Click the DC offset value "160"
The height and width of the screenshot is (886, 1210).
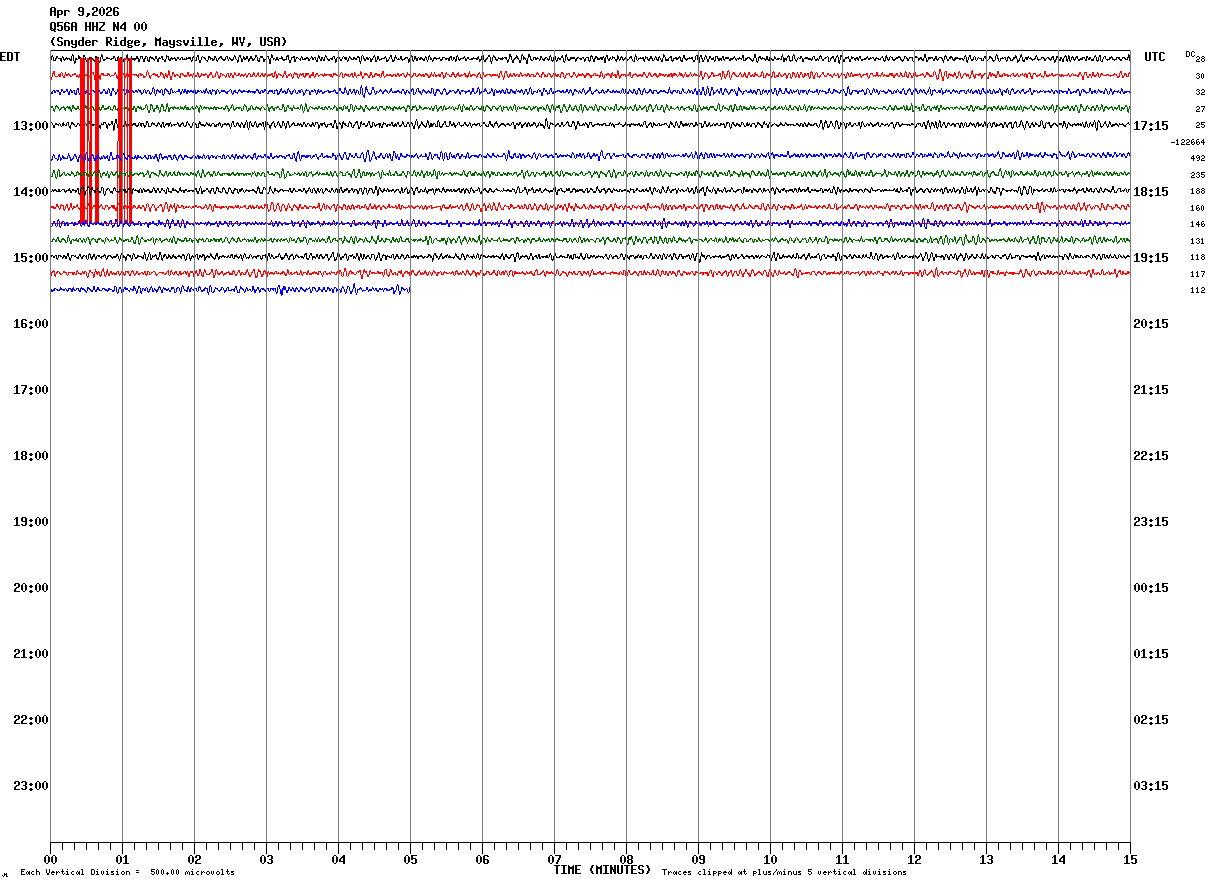1198,208
